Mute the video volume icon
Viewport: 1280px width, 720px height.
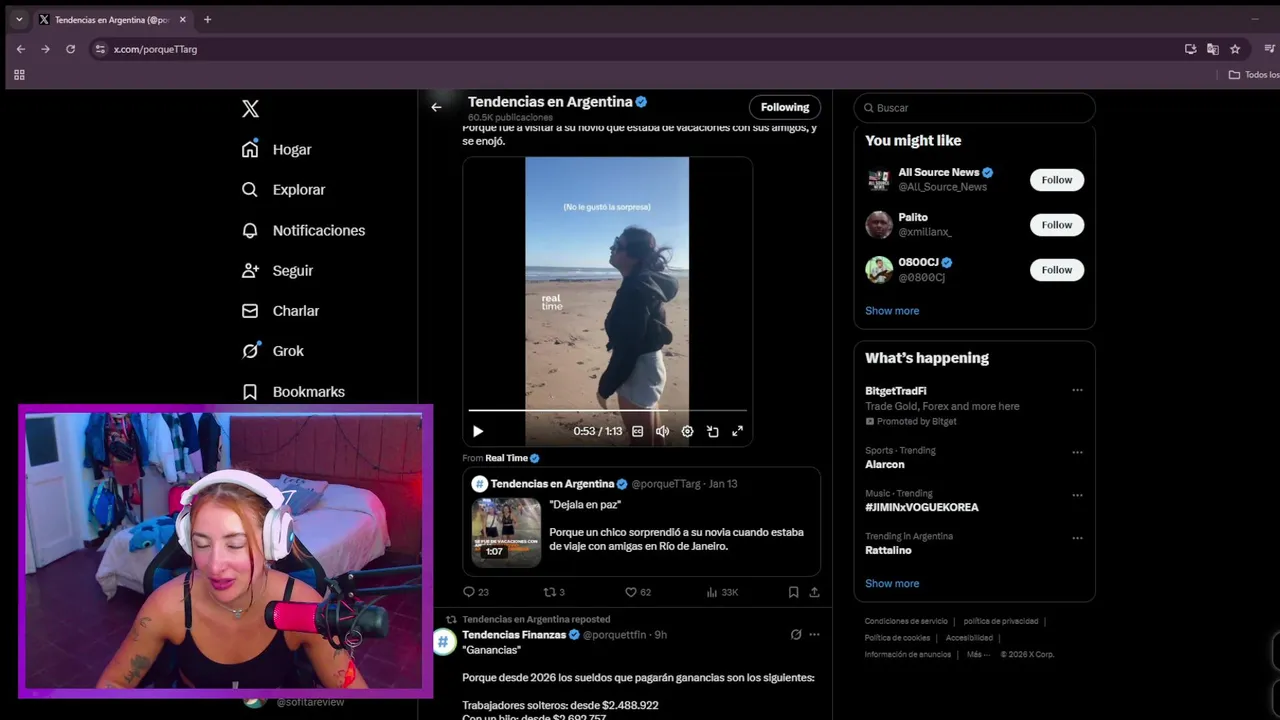tap(662, 431)
